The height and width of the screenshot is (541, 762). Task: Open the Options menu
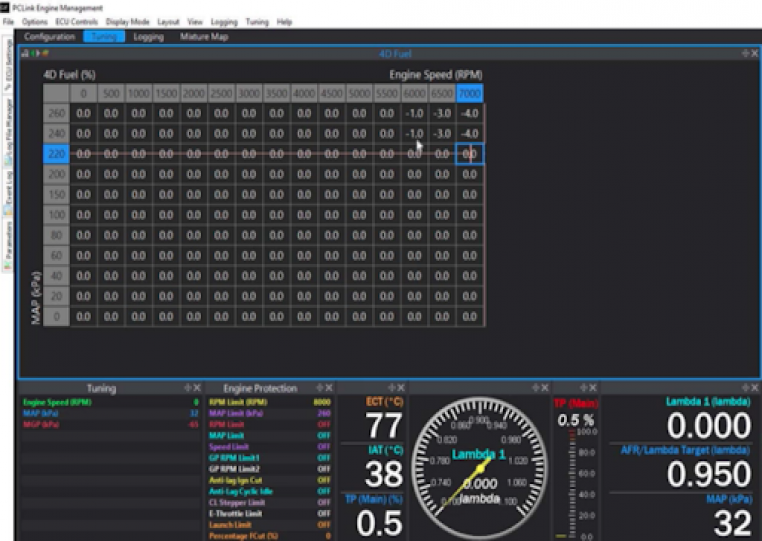(x=35, y=22)
